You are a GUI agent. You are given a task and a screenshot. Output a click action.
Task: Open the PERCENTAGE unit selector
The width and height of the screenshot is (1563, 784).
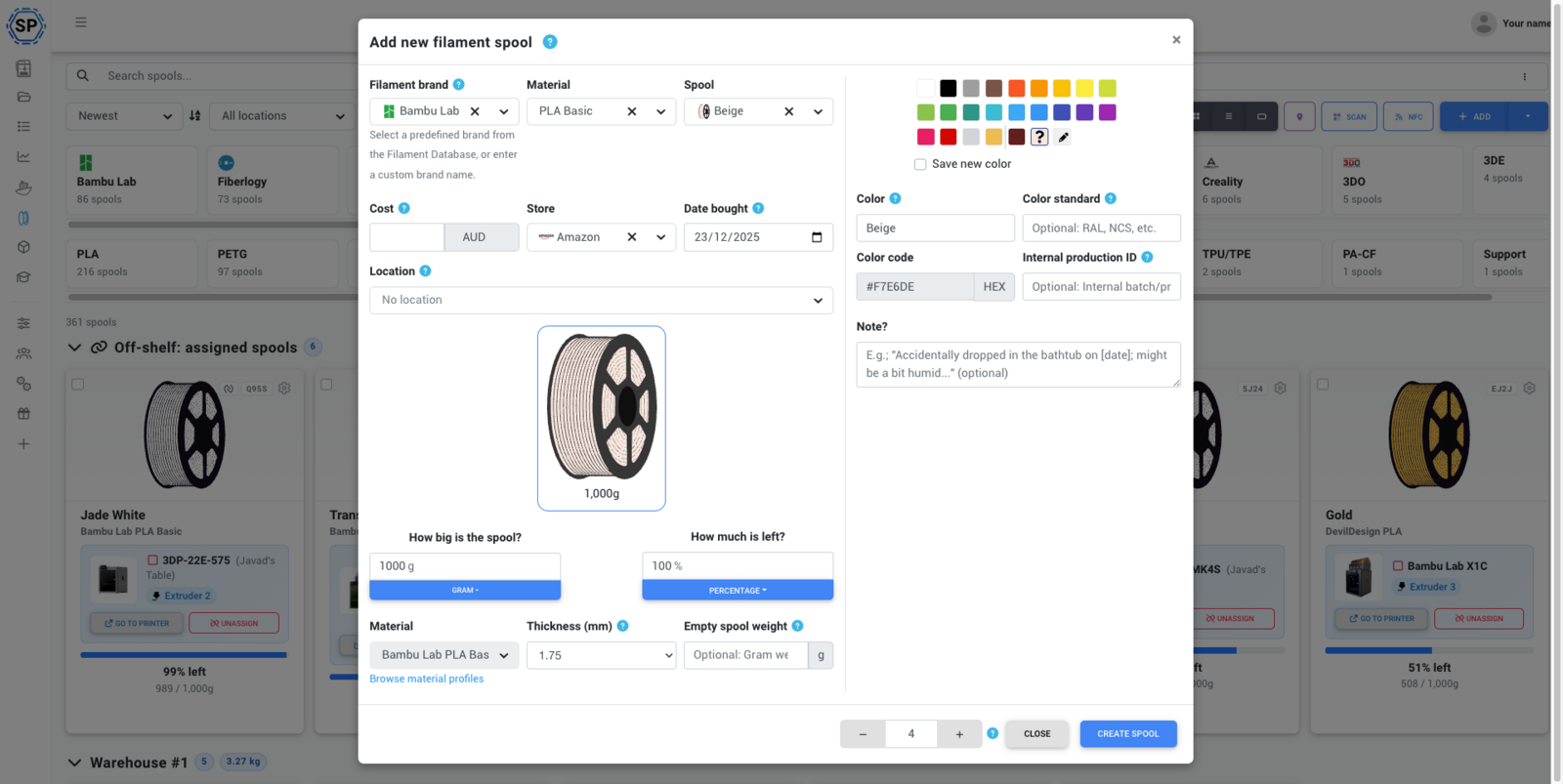click(738, 590)
